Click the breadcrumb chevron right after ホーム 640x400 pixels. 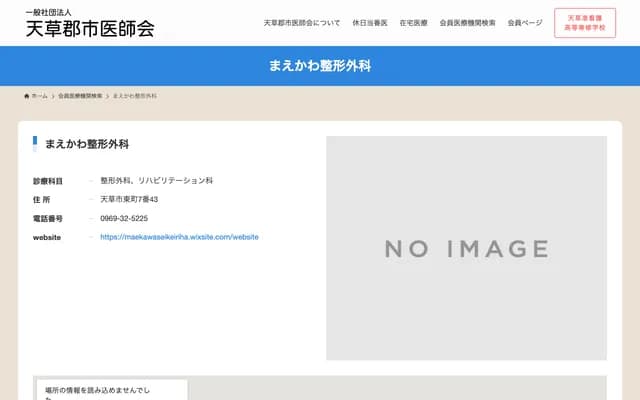coord(53,96)
